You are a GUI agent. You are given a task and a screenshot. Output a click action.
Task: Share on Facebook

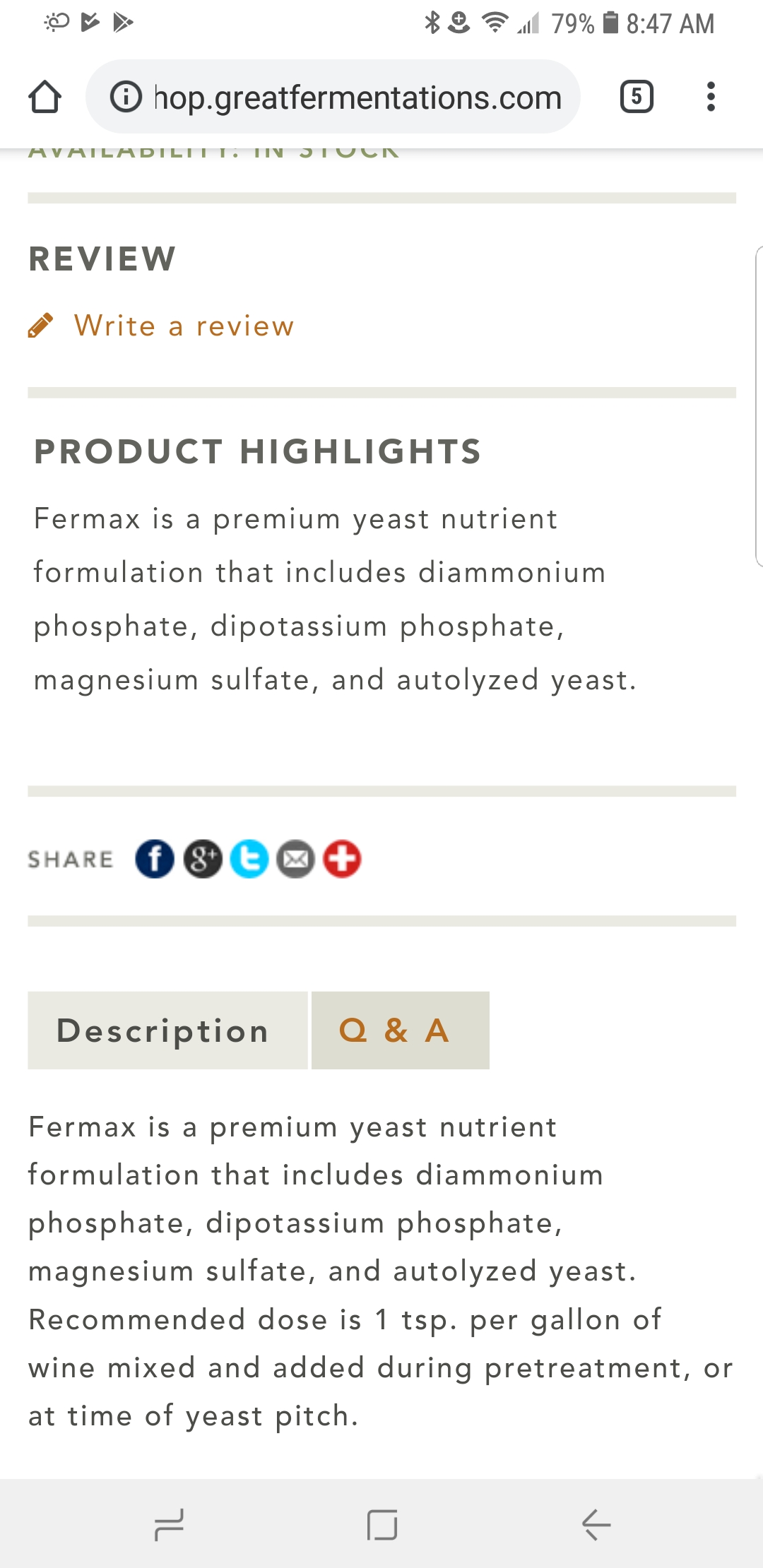[155, 859]
